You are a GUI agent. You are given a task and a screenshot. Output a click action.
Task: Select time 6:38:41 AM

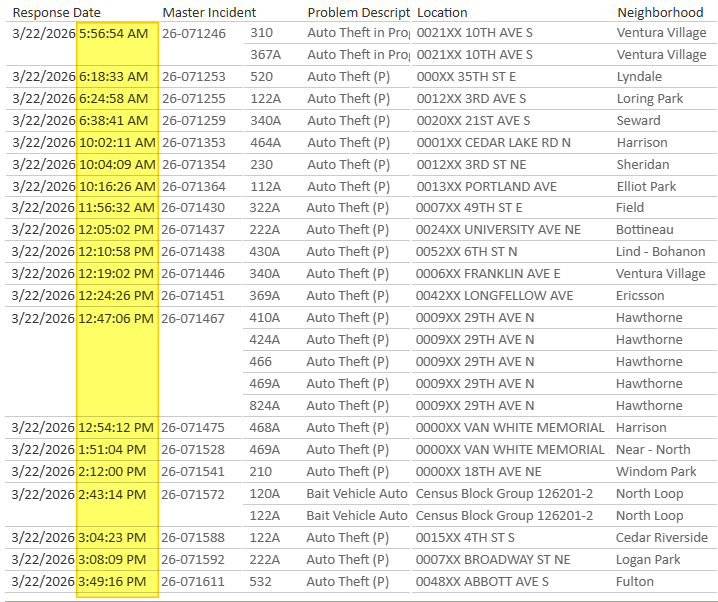click(114, 120)
